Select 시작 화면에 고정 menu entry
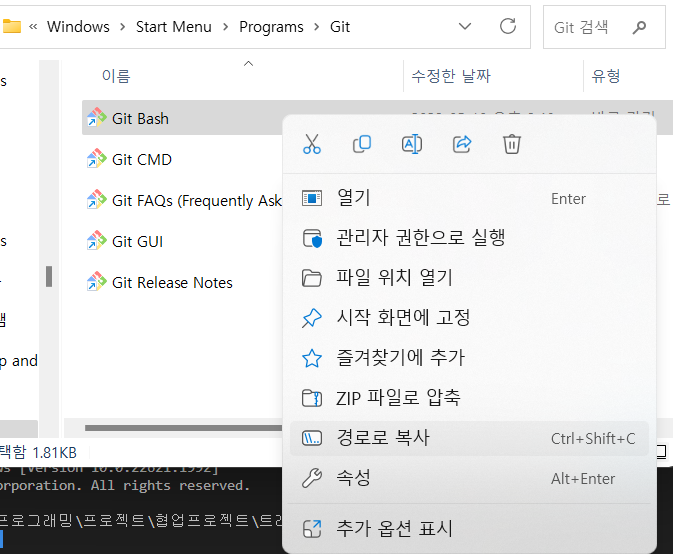This screenshot has height=554, width=673. 469,318
